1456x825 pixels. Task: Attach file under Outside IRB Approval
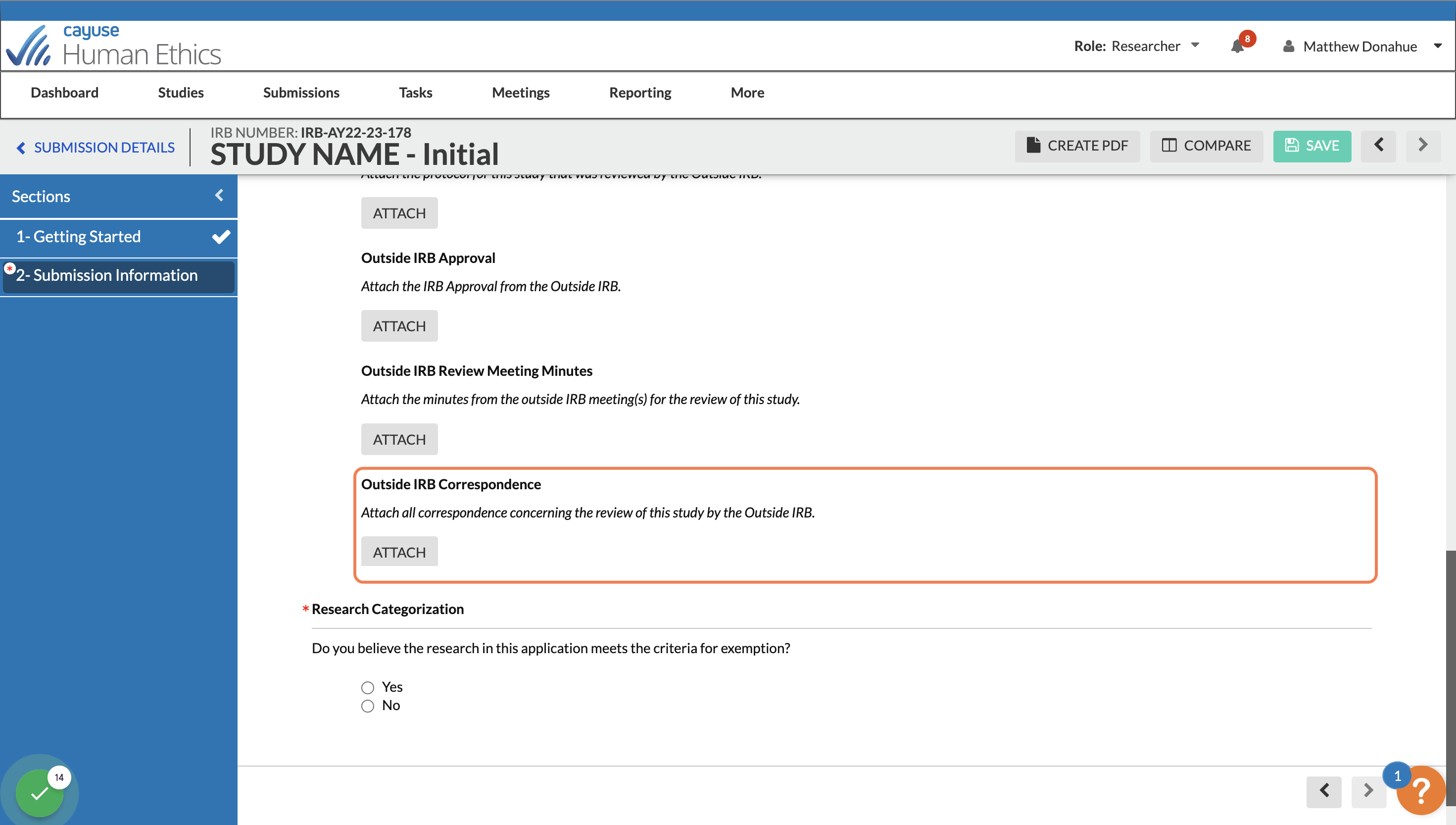[400, 326]
